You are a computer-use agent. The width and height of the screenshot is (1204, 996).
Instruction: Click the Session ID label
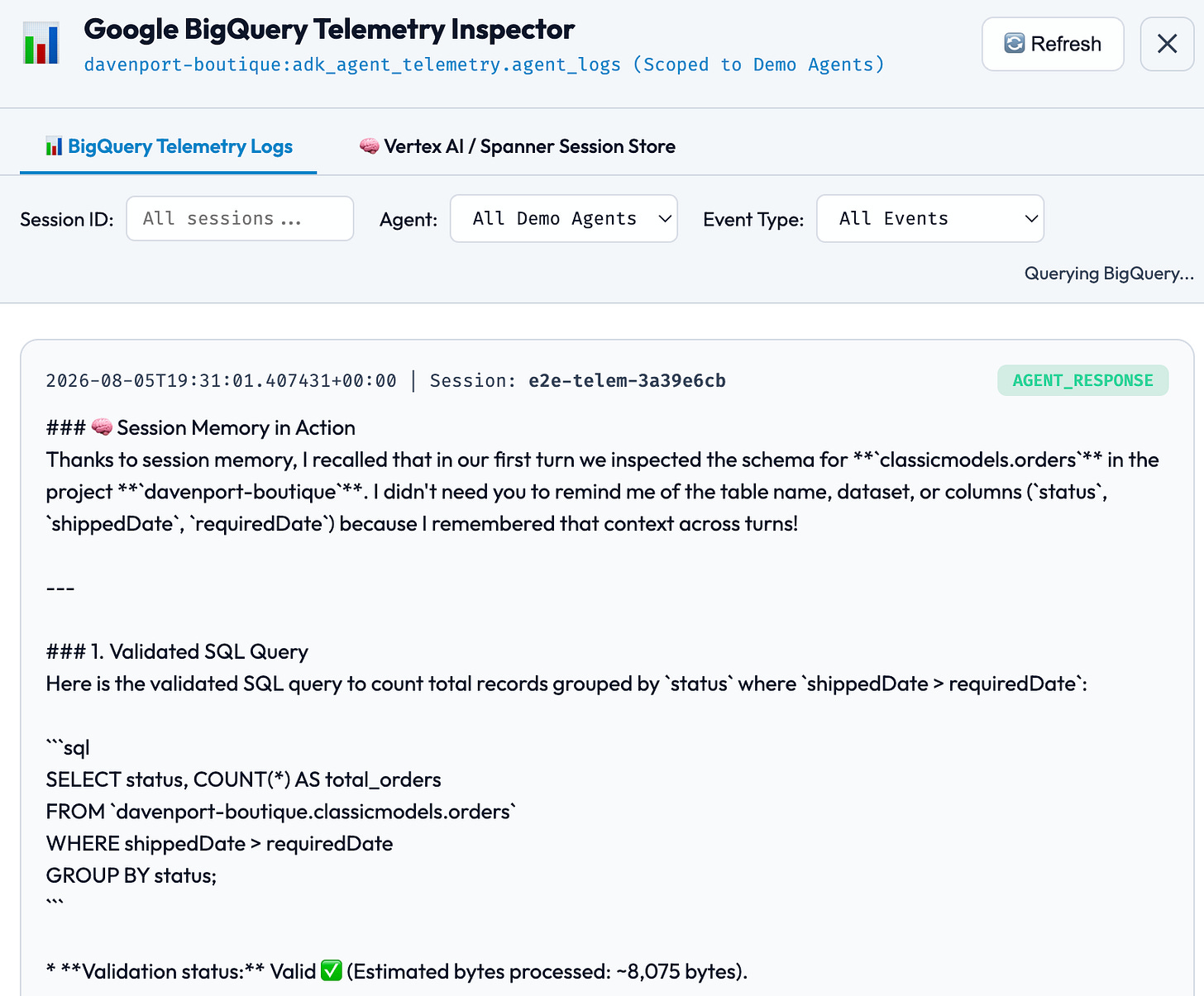coord(67,219)
